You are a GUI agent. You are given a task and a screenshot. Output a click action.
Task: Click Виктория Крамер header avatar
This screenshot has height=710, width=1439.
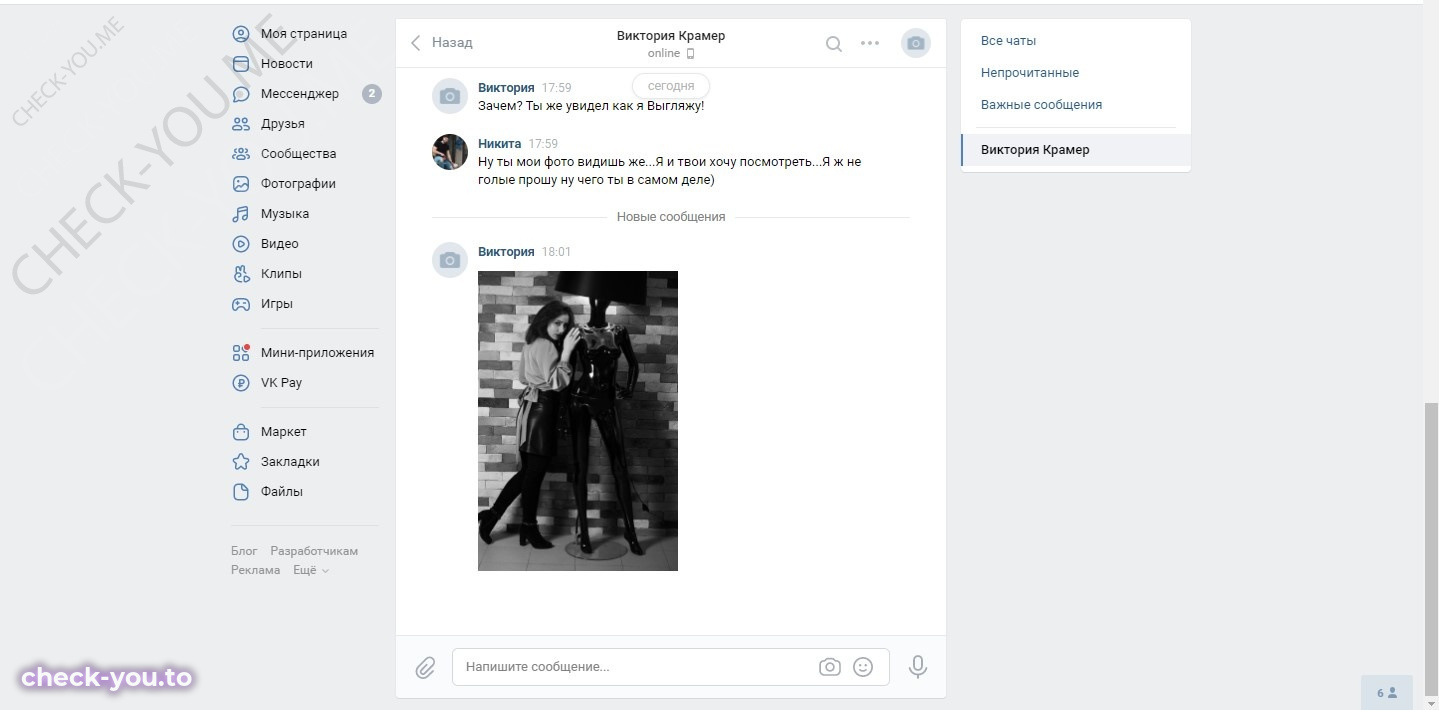(x=916, y=43)
